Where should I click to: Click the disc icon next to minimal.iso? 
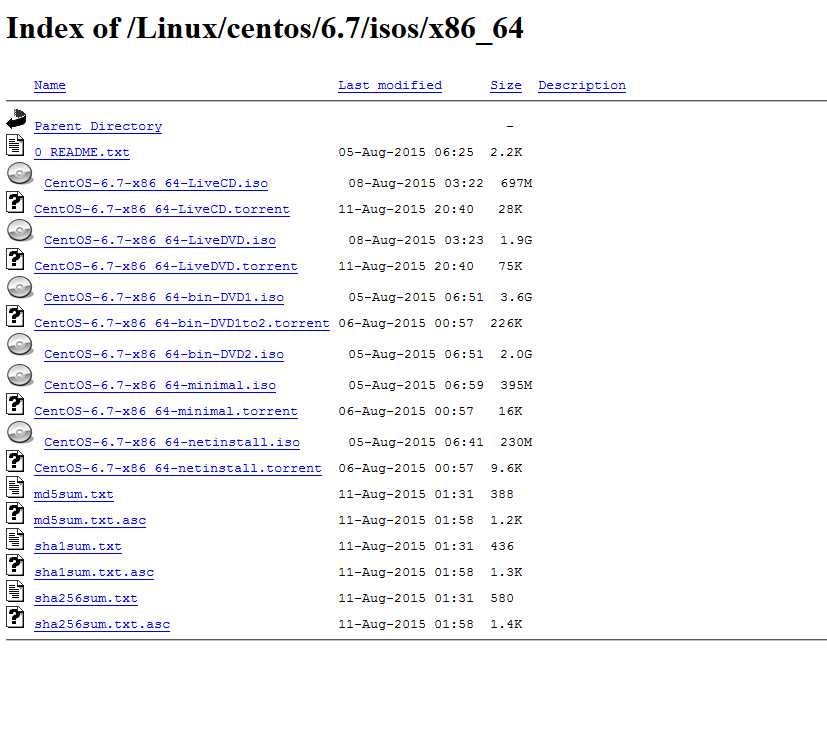point(20,375)
